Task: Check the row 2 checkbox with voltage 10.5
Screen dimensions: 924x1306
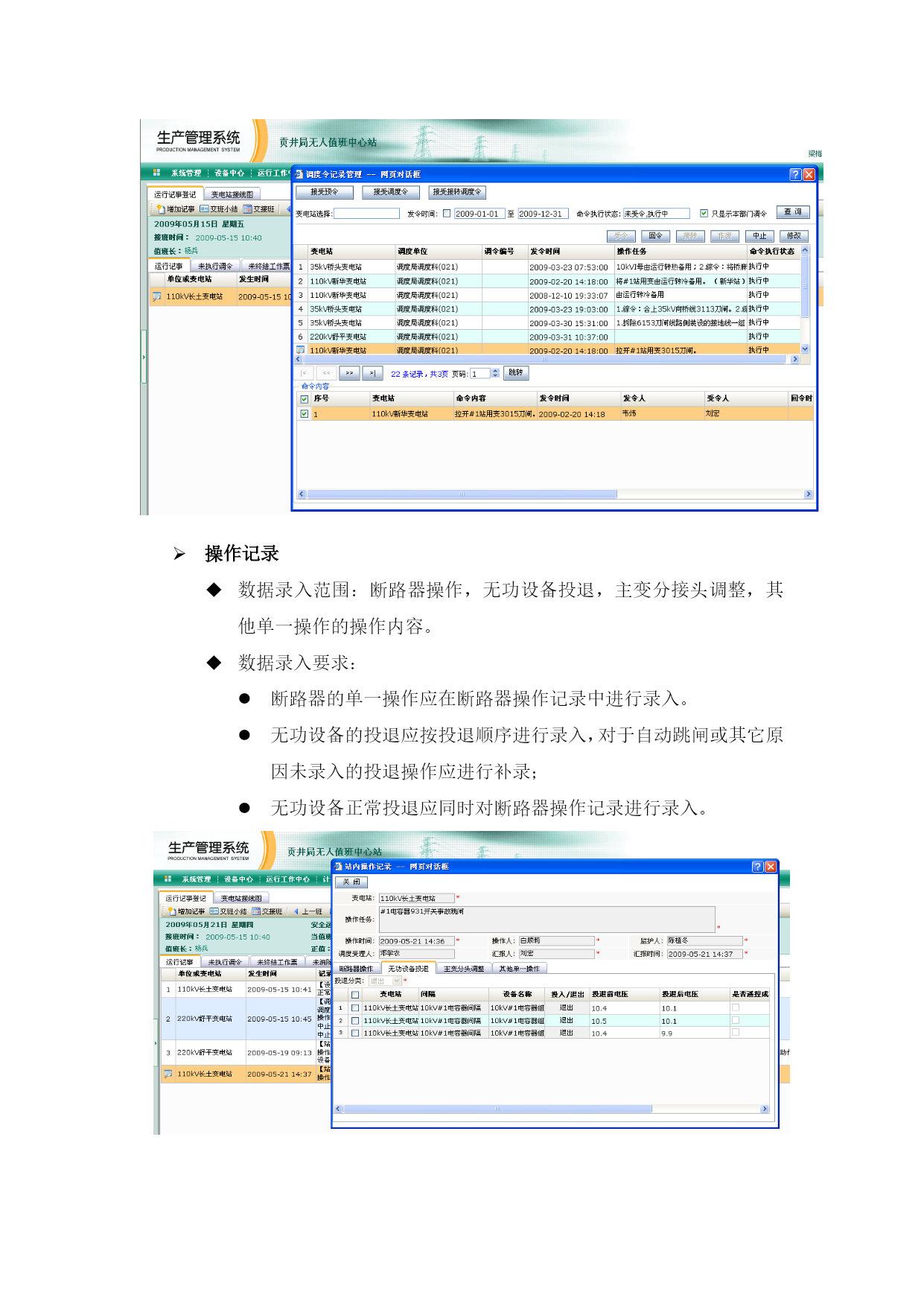Action: pyautogui.click(x=355, y=1021)
